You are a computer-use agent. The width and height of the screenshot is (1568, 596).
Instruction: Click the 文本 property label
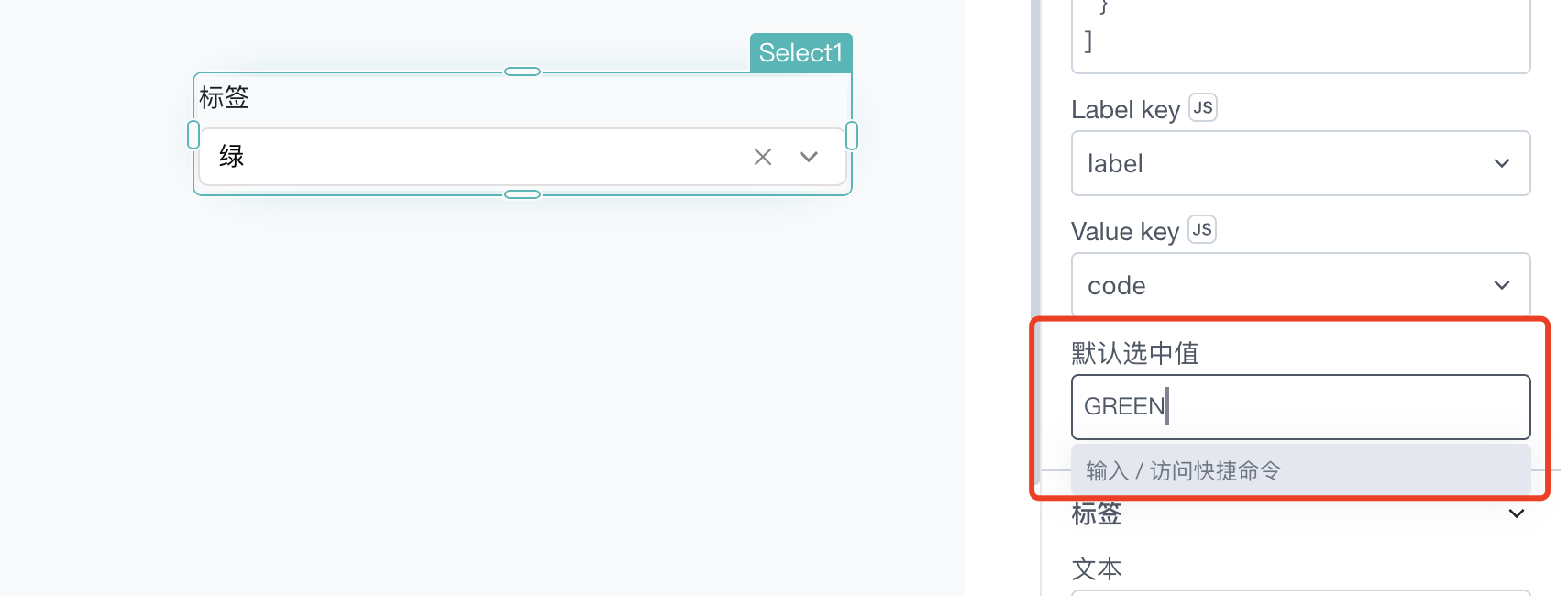pos(1097,568)
